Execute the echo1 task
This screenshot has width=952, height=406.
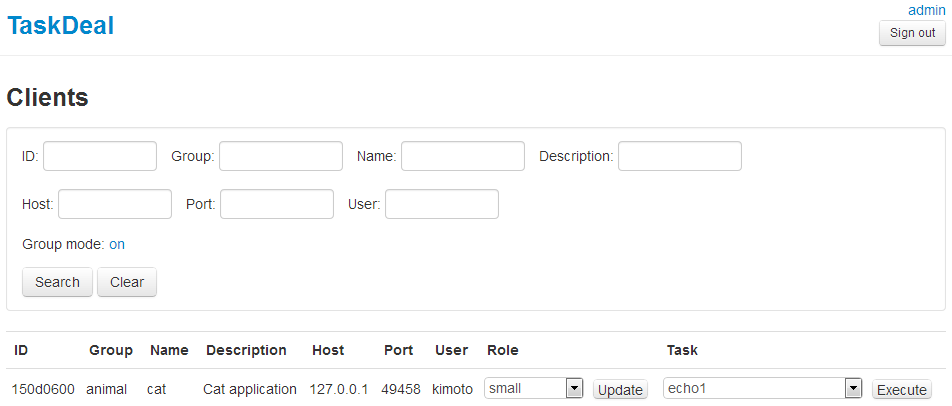[902, 390]
